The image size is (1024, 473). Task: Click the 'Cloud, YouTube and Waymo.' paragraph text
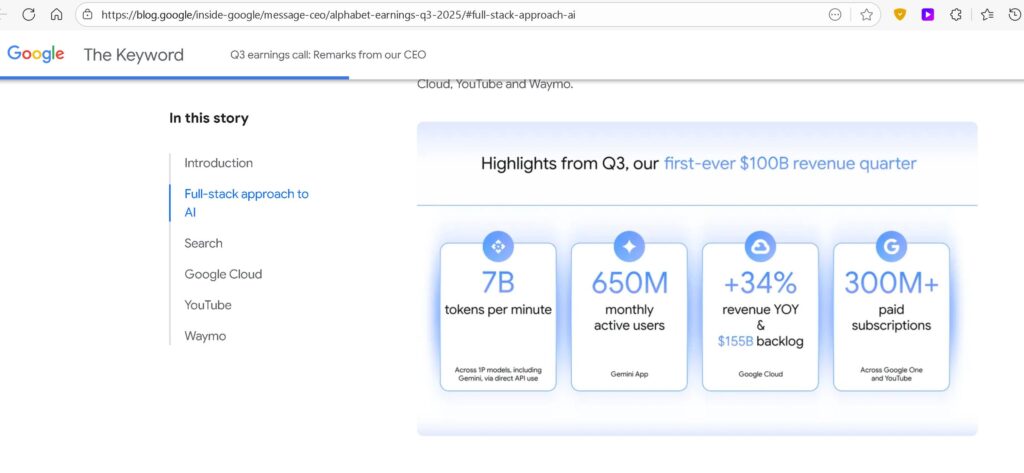(x=495, y=84)
